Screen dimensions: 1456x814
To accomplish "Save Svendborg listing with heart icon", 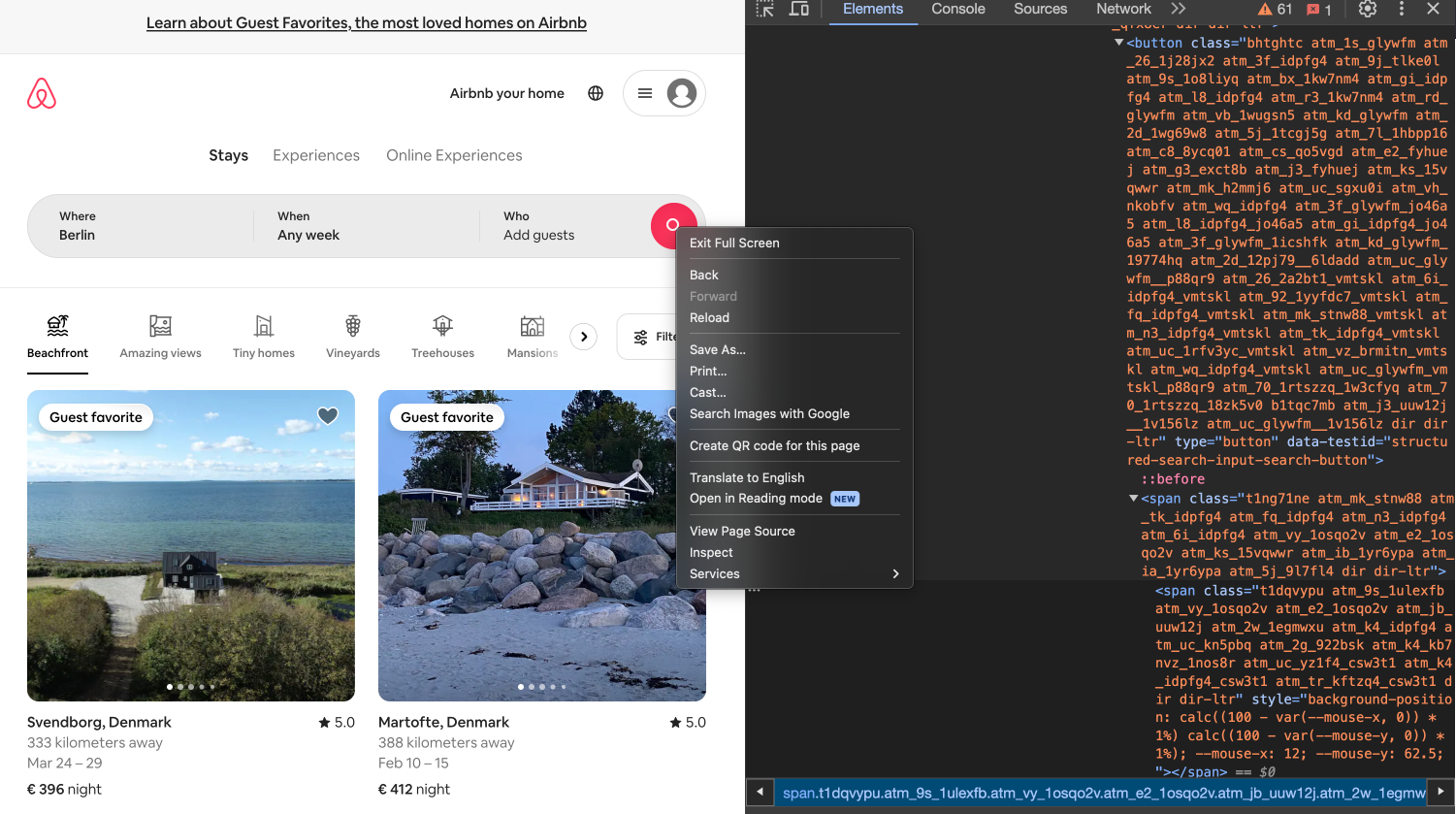I will (x=328, y=416).
